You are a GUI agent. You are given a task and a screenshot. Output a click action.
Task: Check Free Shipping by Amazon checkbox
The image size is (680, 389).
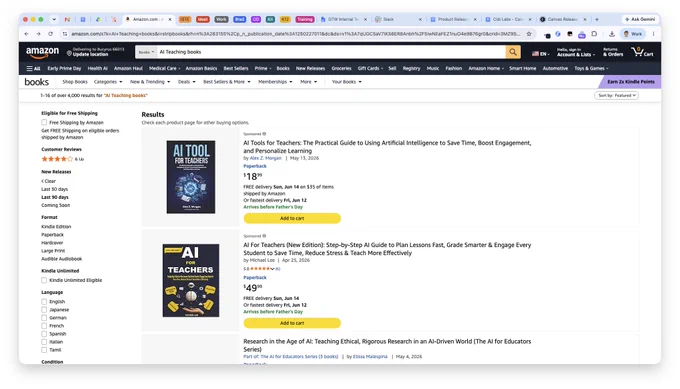click(x=44, y=123)
